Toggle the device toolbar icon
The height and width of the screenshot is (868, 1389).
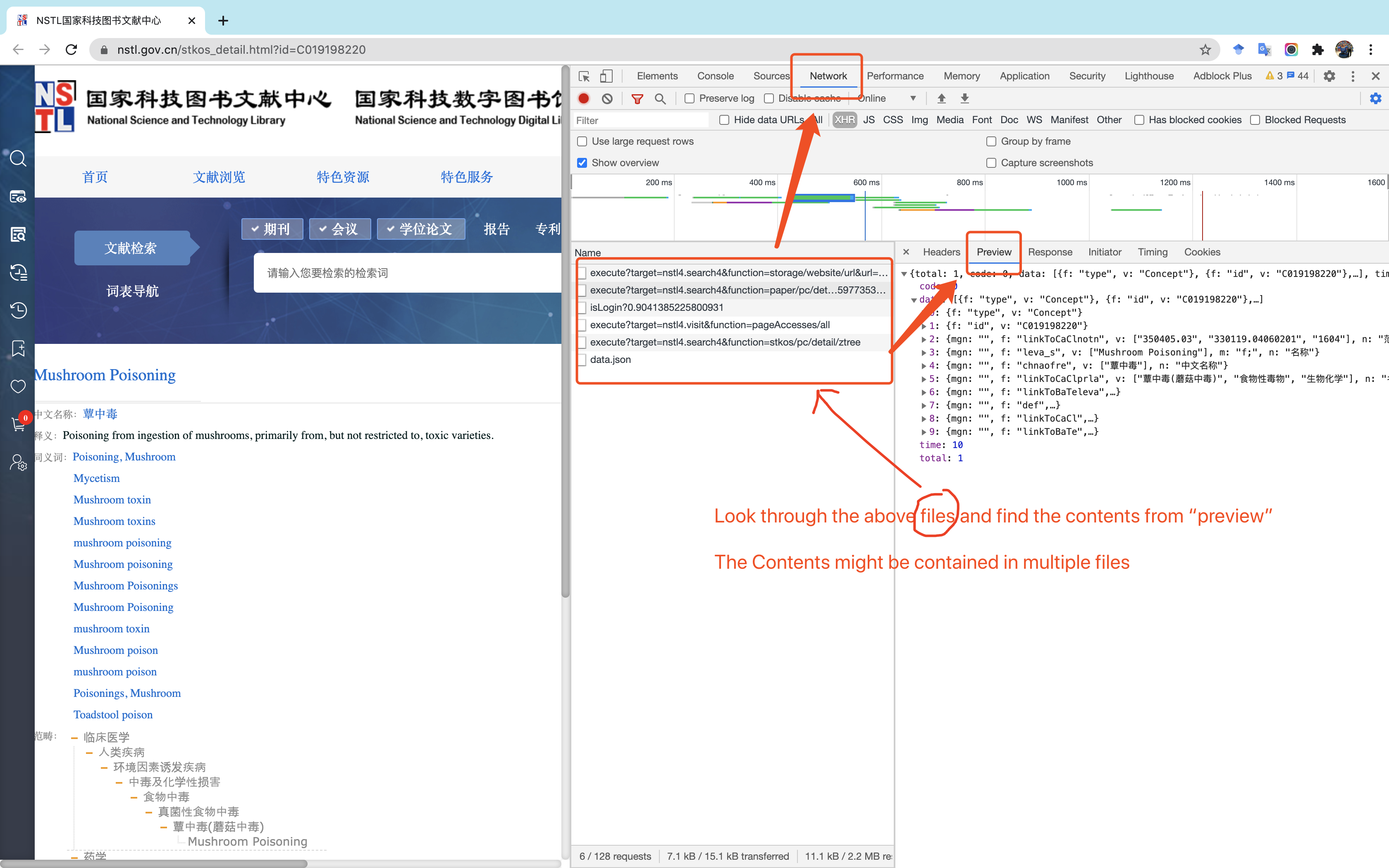(606, 76)
